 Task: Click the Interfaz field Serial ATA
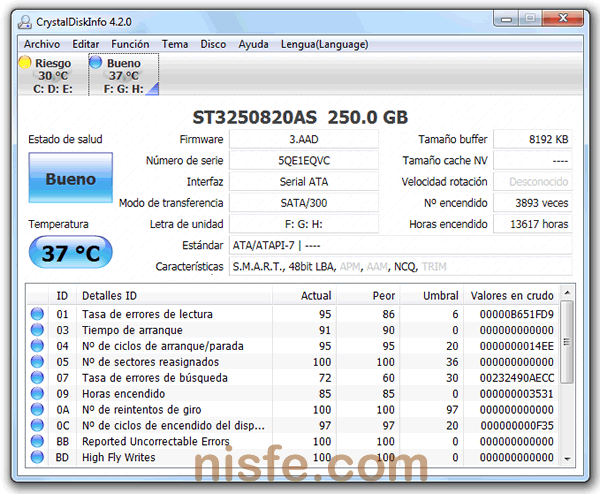303,182
